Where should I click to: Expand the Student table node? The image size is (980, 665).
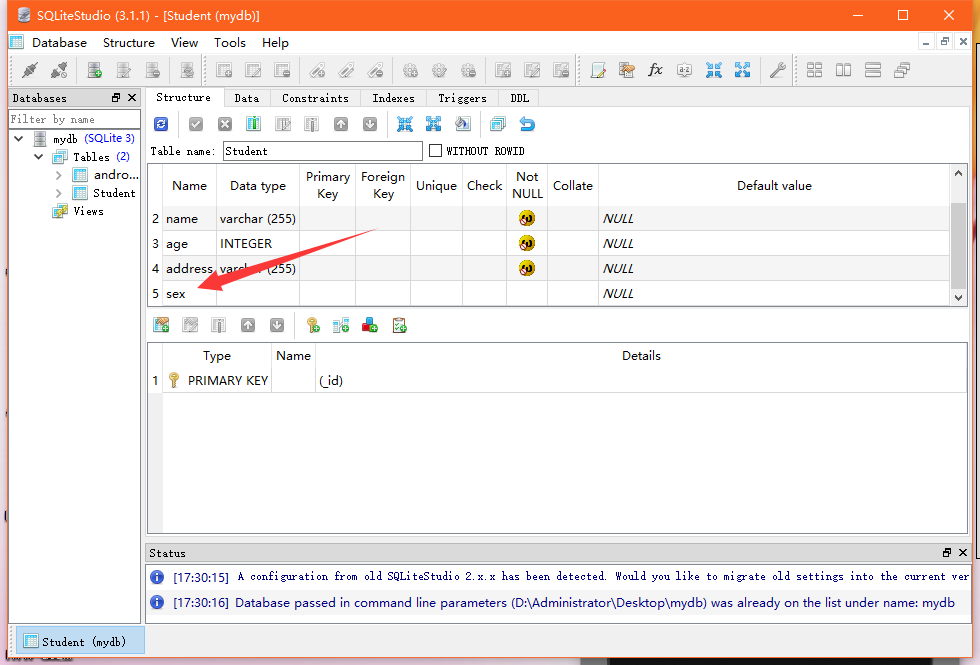point(59,193)
